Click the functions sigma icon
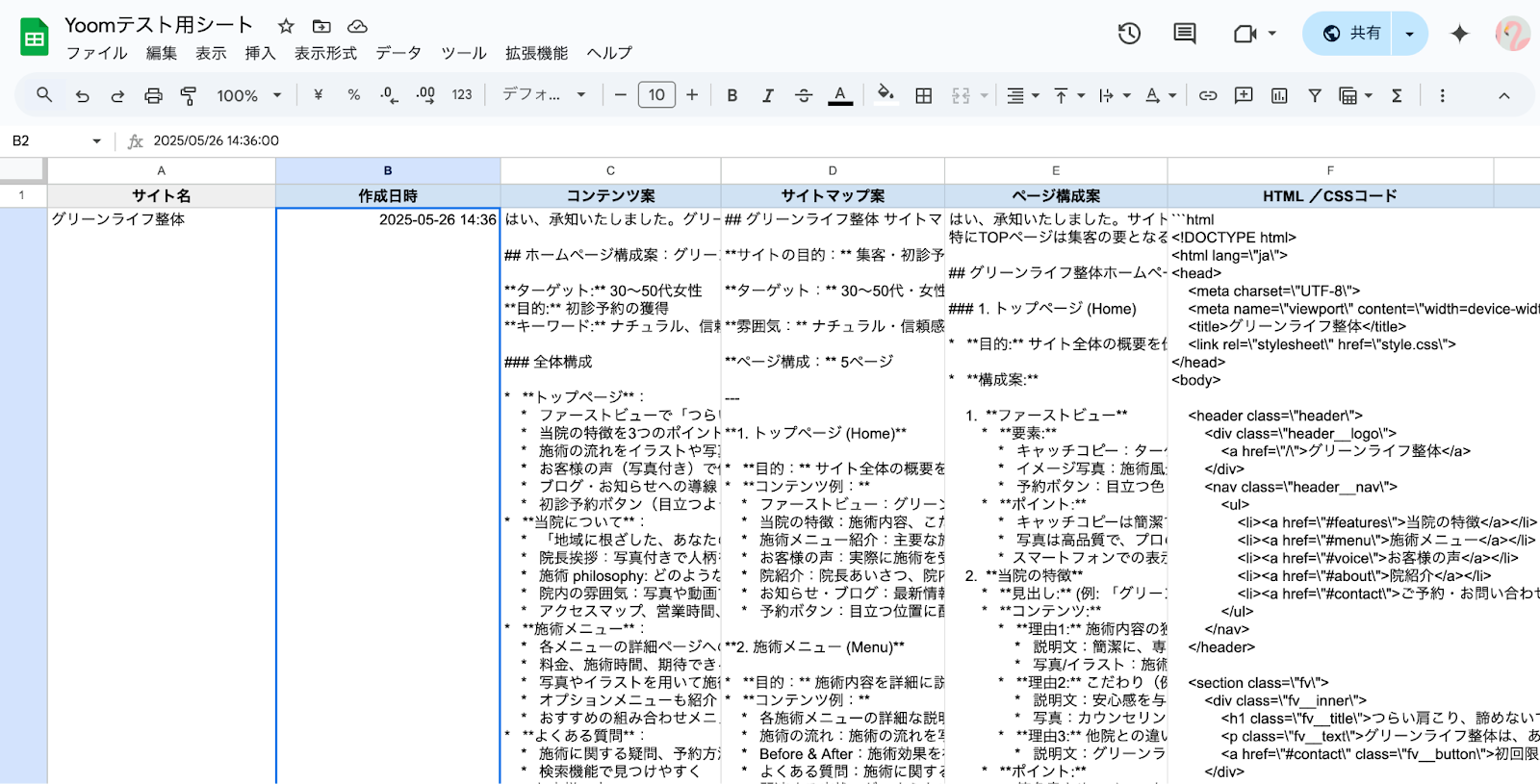 click(1397, 95)
